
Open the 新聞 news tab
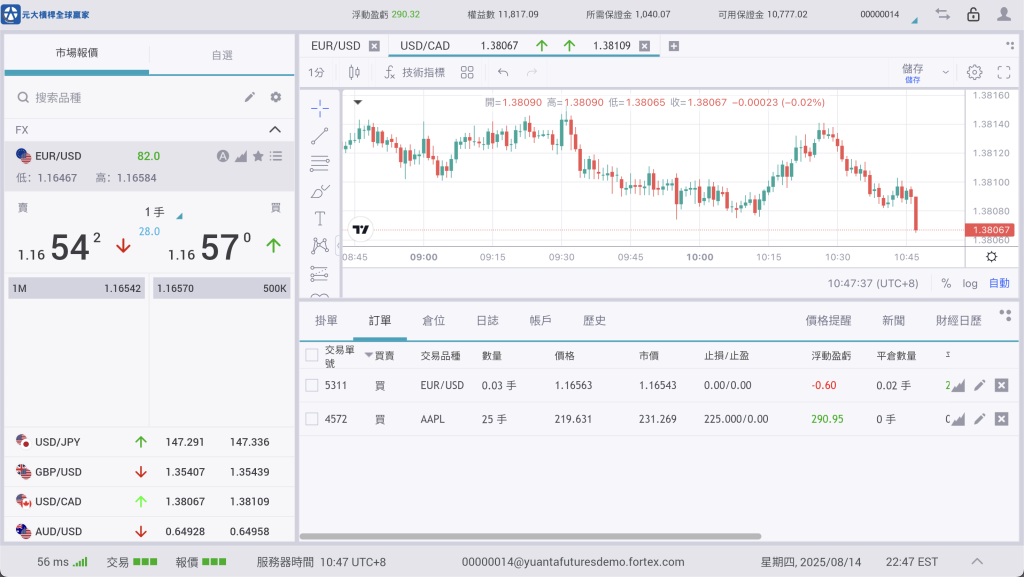pyautogui.click(x=893, y=320)
